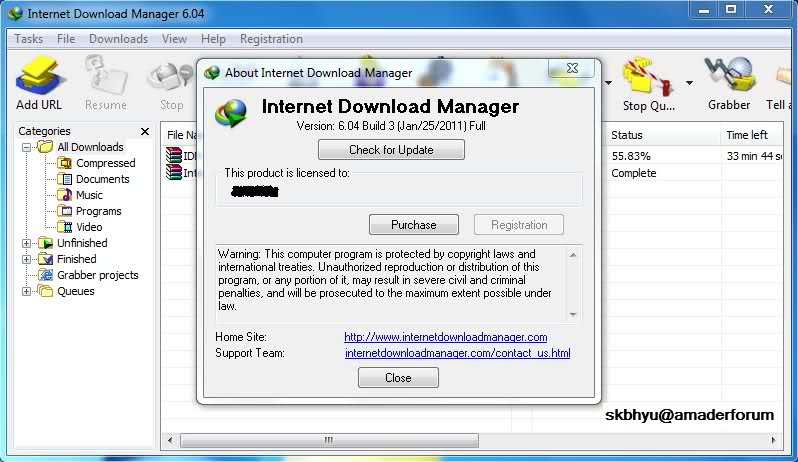Click the archive icon of the 55.83% download
This screenshot has width=798, height=462.
pyautogui.click(x=174, y=155)
